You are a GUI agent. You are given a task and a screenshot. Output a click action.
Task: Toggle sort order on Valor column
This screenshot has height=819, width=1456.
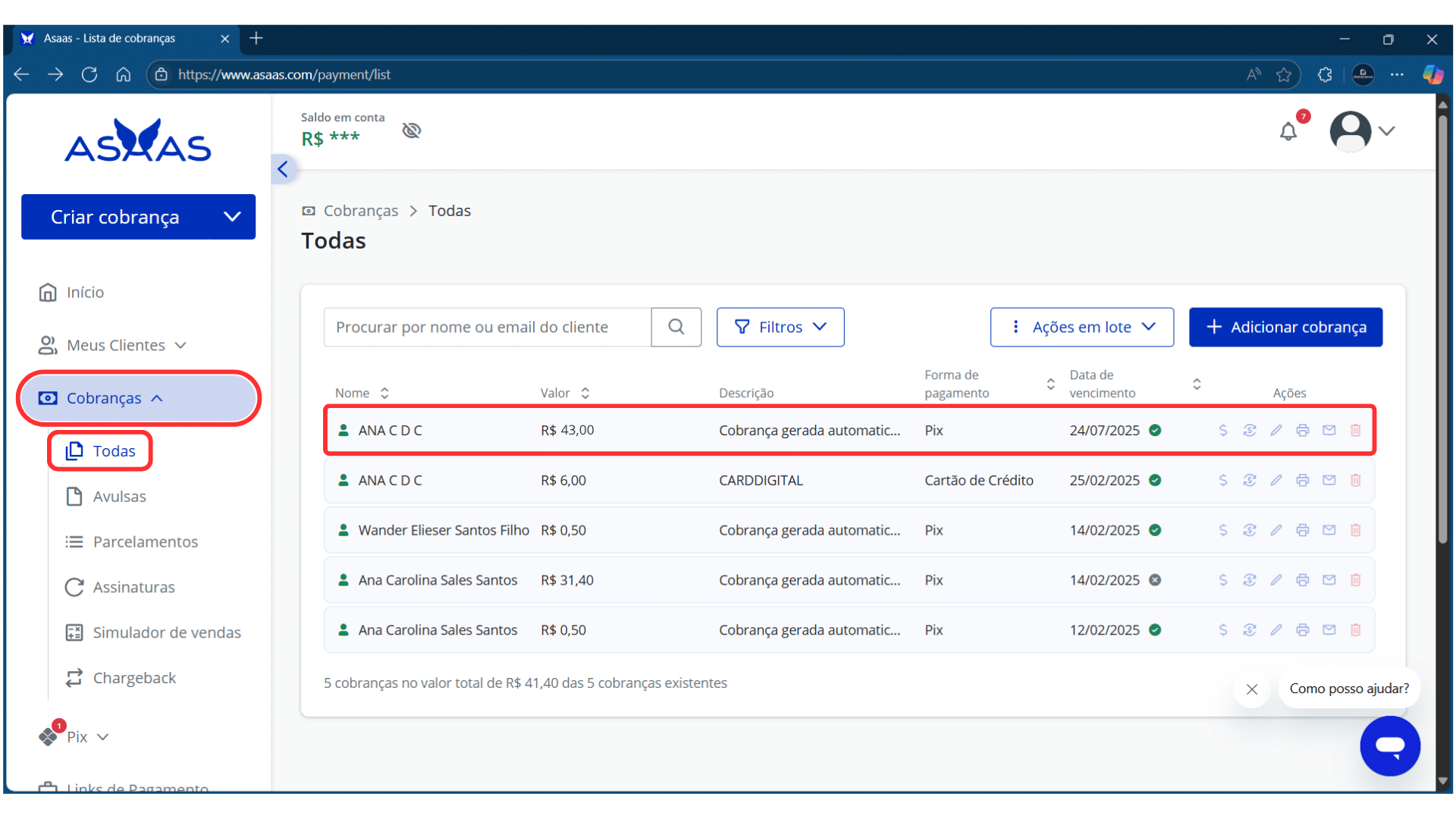[x=585, y=393]
